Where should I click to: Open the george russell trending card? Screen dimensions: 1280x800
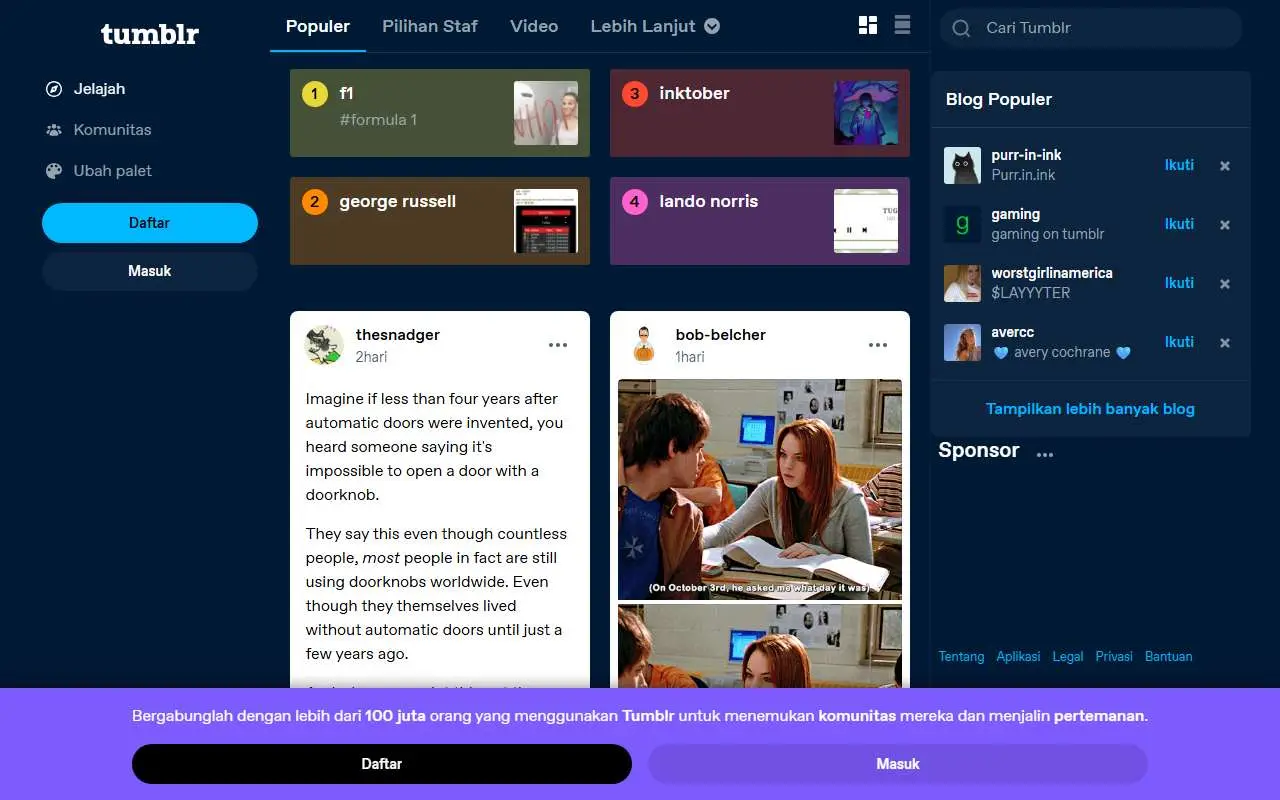click(440, 221)
